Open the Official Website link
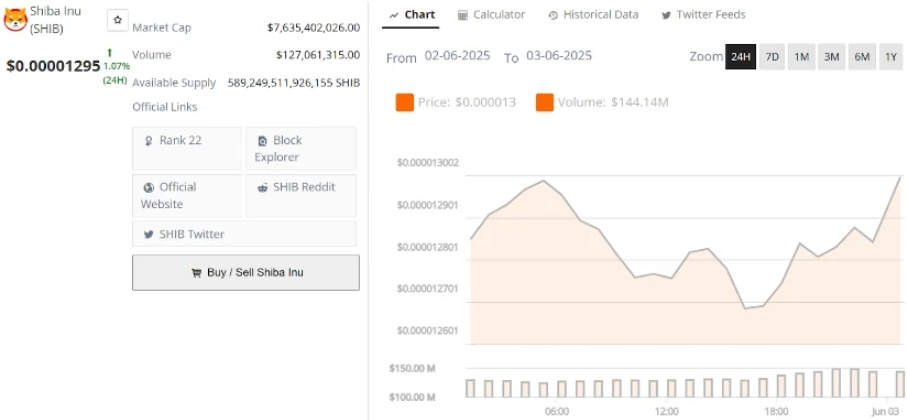 (187, 196)
